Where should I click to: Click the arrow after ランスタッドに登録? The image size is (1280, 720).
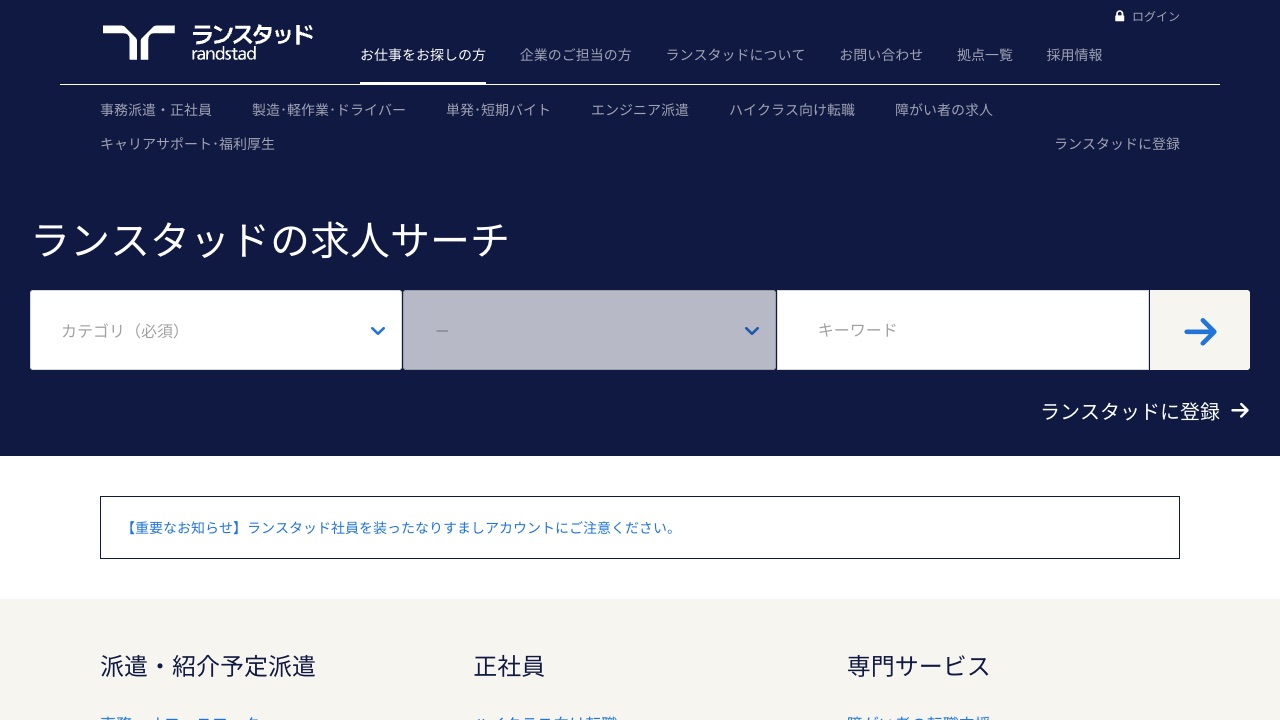[1240, 410]
